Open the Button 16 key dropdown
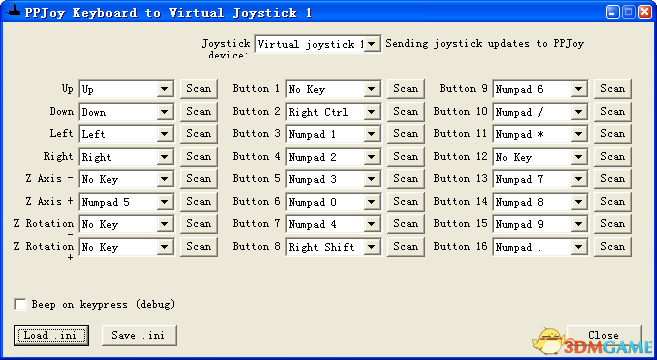 (x=540, y=247)
